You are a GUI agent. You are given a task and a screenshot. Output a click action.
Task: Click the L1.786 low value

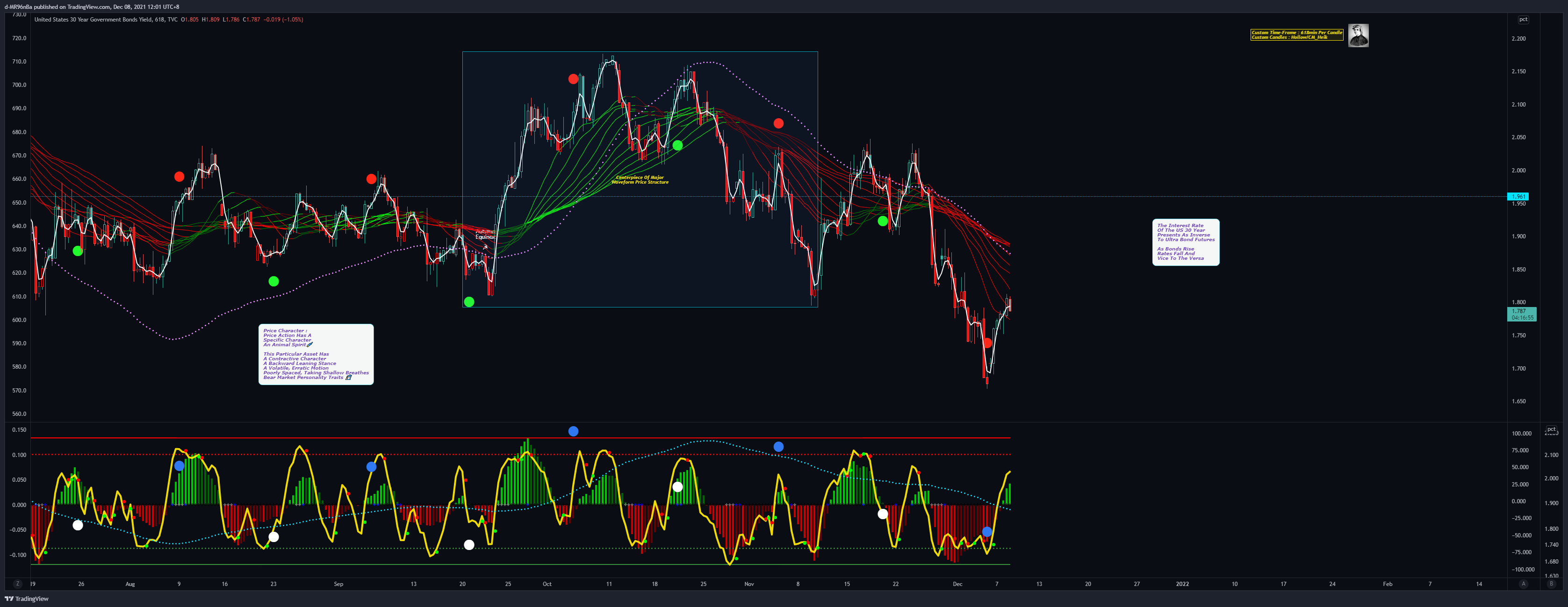pyautogui.click(x=230, y=20)
